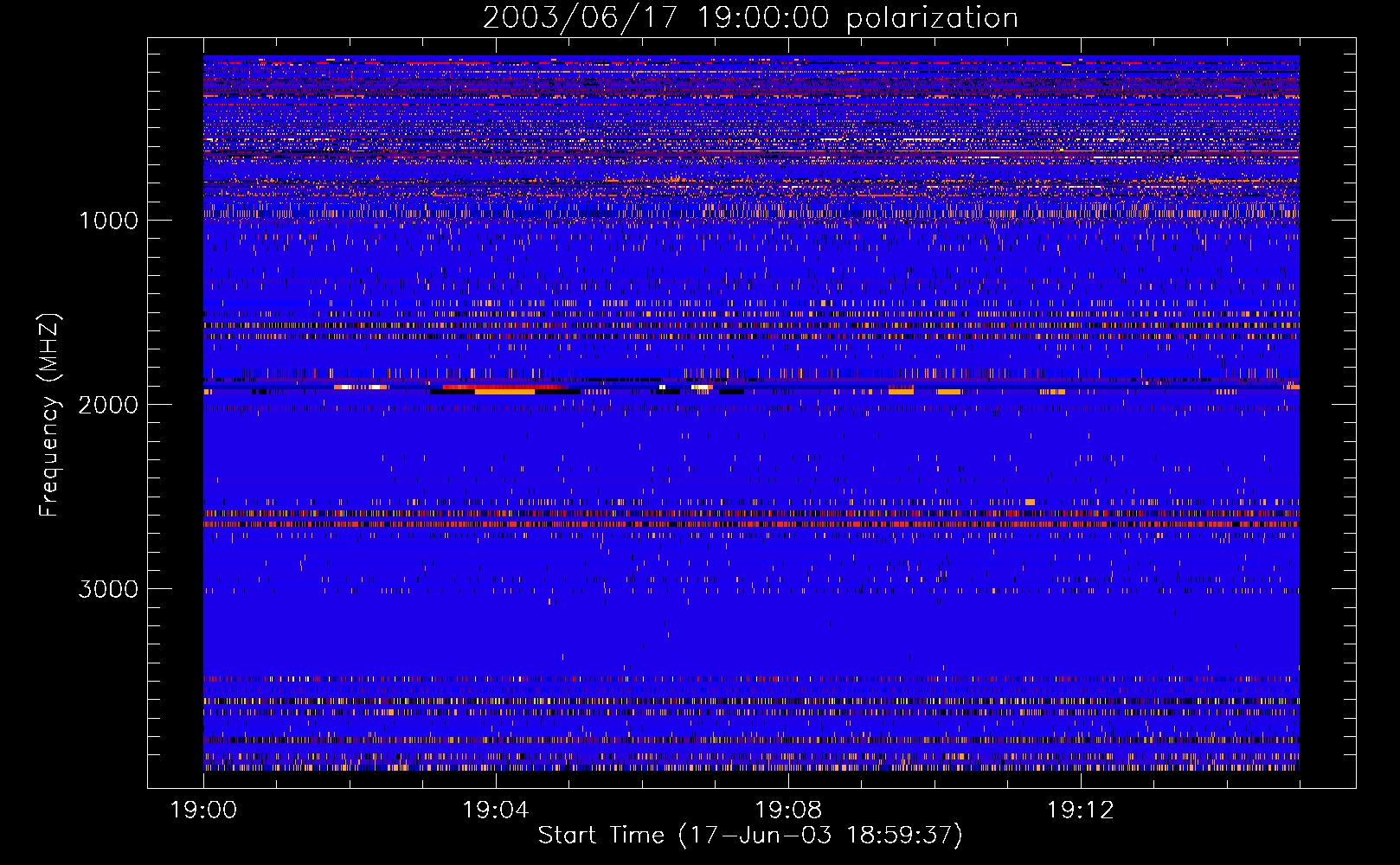Click the 1000 frequency tick label
The image size is (1400, 865).
(x=108, y=221)
